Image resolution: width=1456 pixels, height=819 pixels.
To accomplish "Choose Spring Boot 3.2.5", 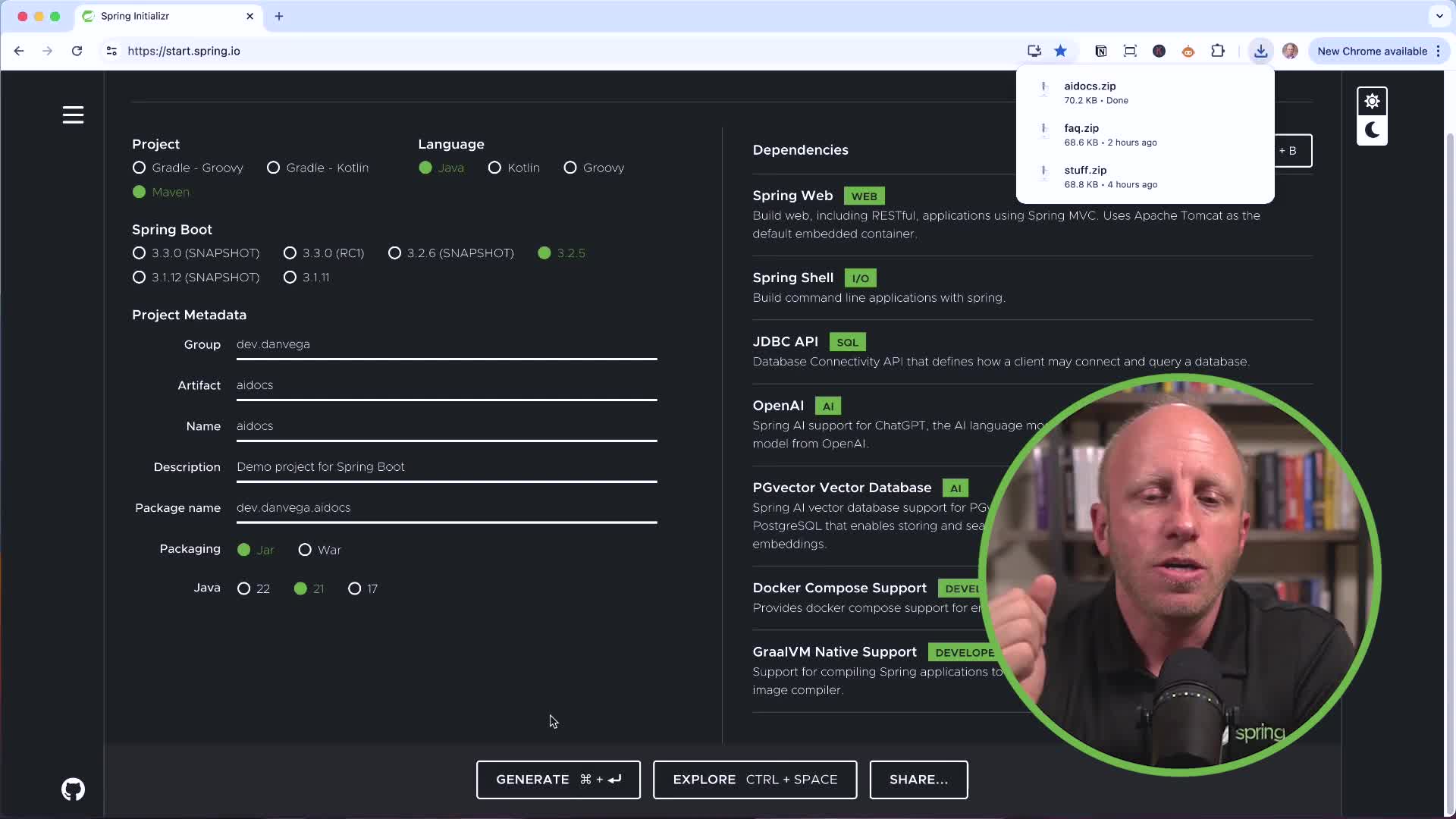I will pyautogui.click(x=562, y=253).
